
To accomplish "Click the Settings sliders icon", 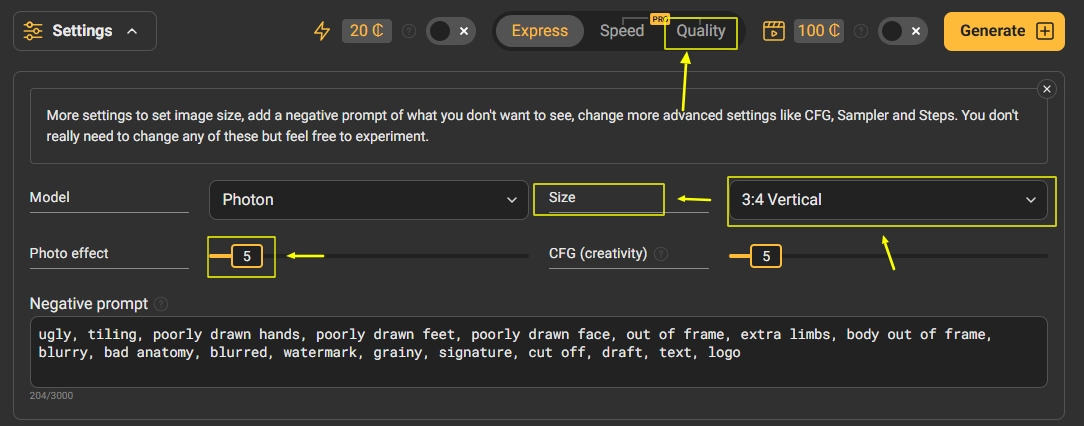I will [32, 31].
